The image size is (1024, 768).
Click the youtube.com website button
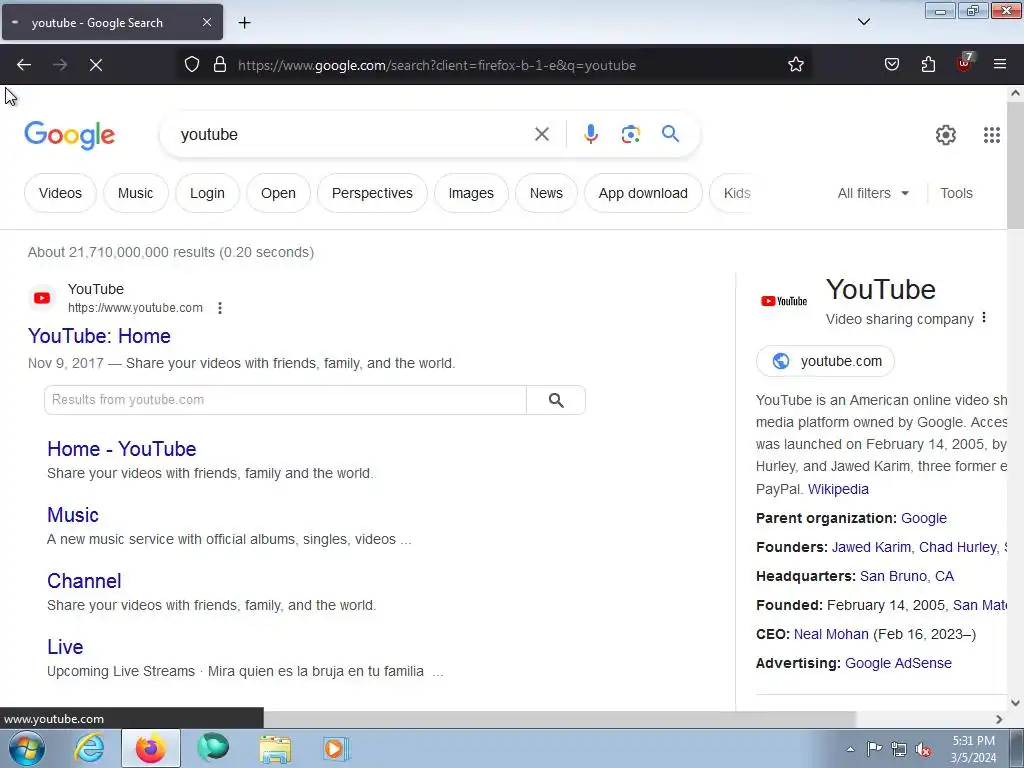pos(825,361)
